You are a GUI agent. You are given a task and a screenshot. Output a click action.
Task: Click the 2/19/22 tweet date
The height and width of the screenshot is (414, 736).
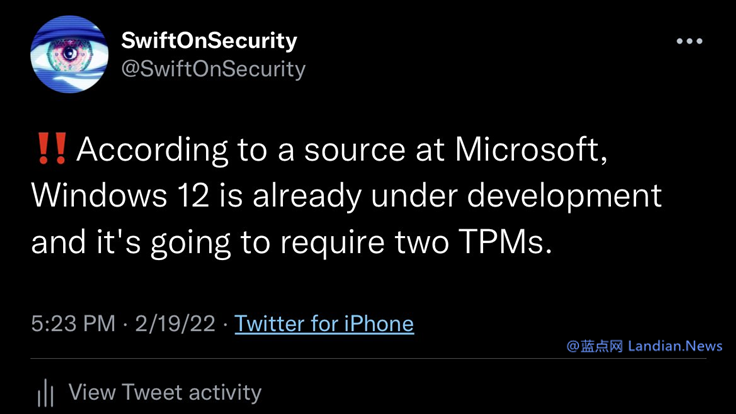(x=177, y=323)
